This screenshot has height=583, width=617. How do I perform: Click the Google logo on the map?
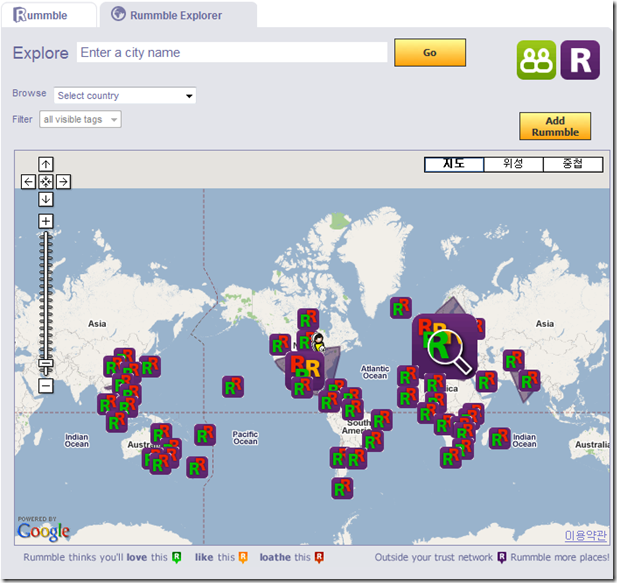[43, 531]
